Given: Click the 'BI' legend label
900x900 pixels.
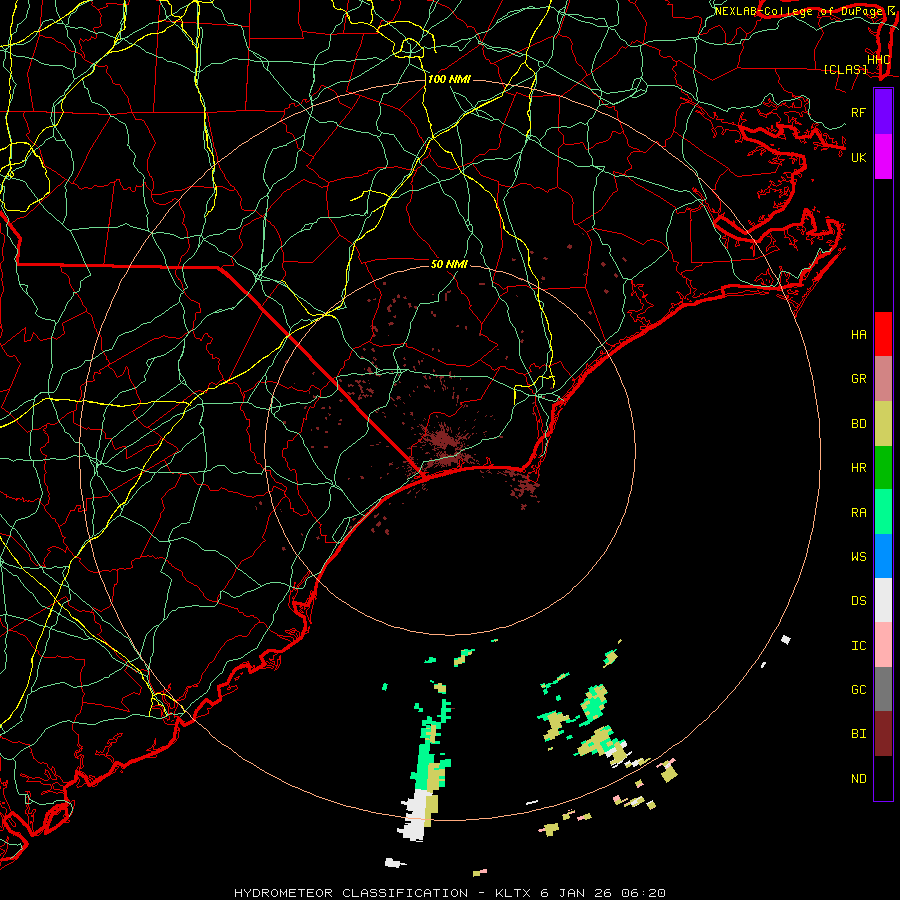Looking at the screenshot, I should point(858,734).
